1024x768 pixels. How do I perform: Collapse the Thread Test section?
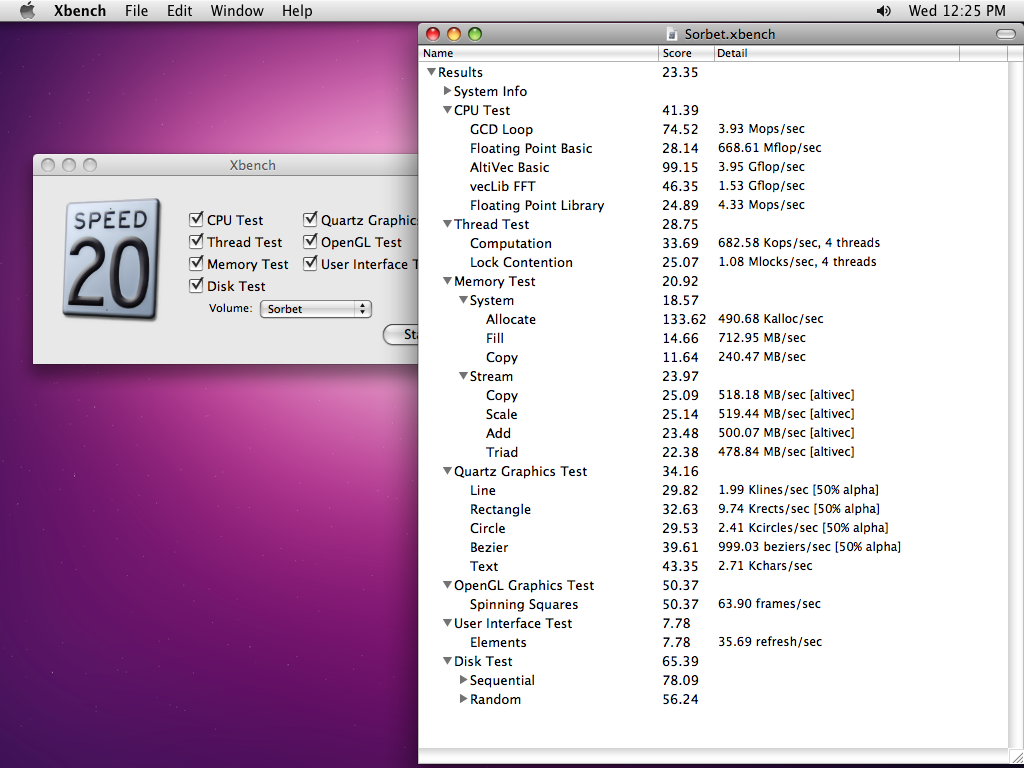click(x=447, y=224)
